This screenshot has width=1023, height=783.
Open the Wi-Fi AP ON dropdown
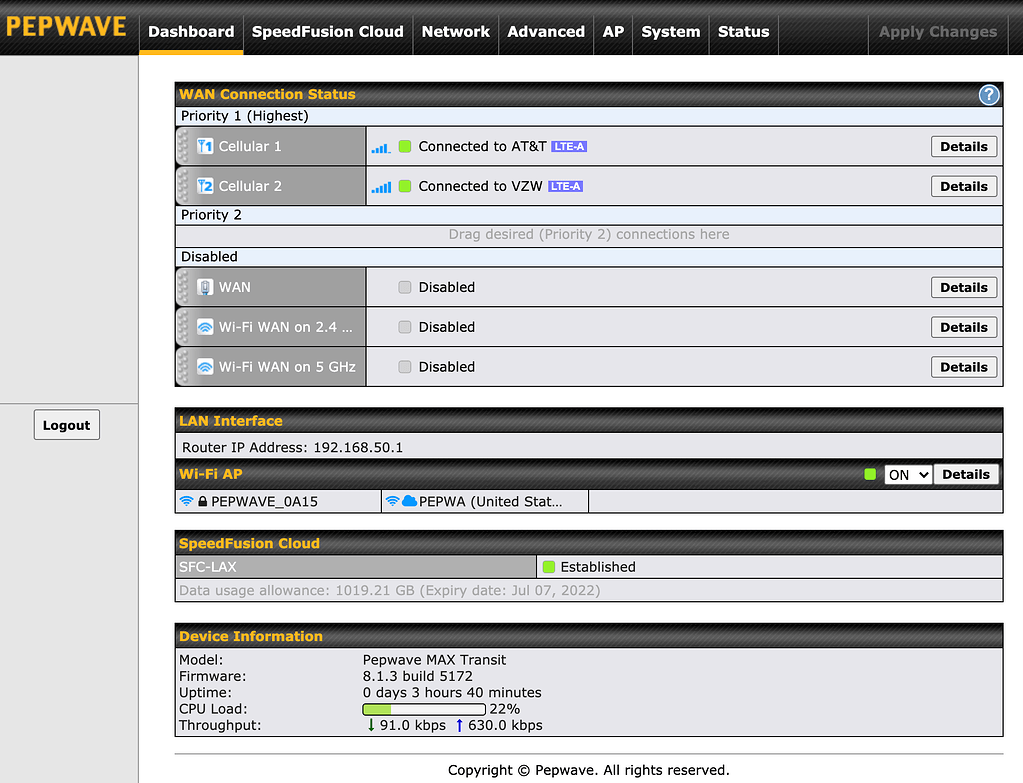point(908,475)
